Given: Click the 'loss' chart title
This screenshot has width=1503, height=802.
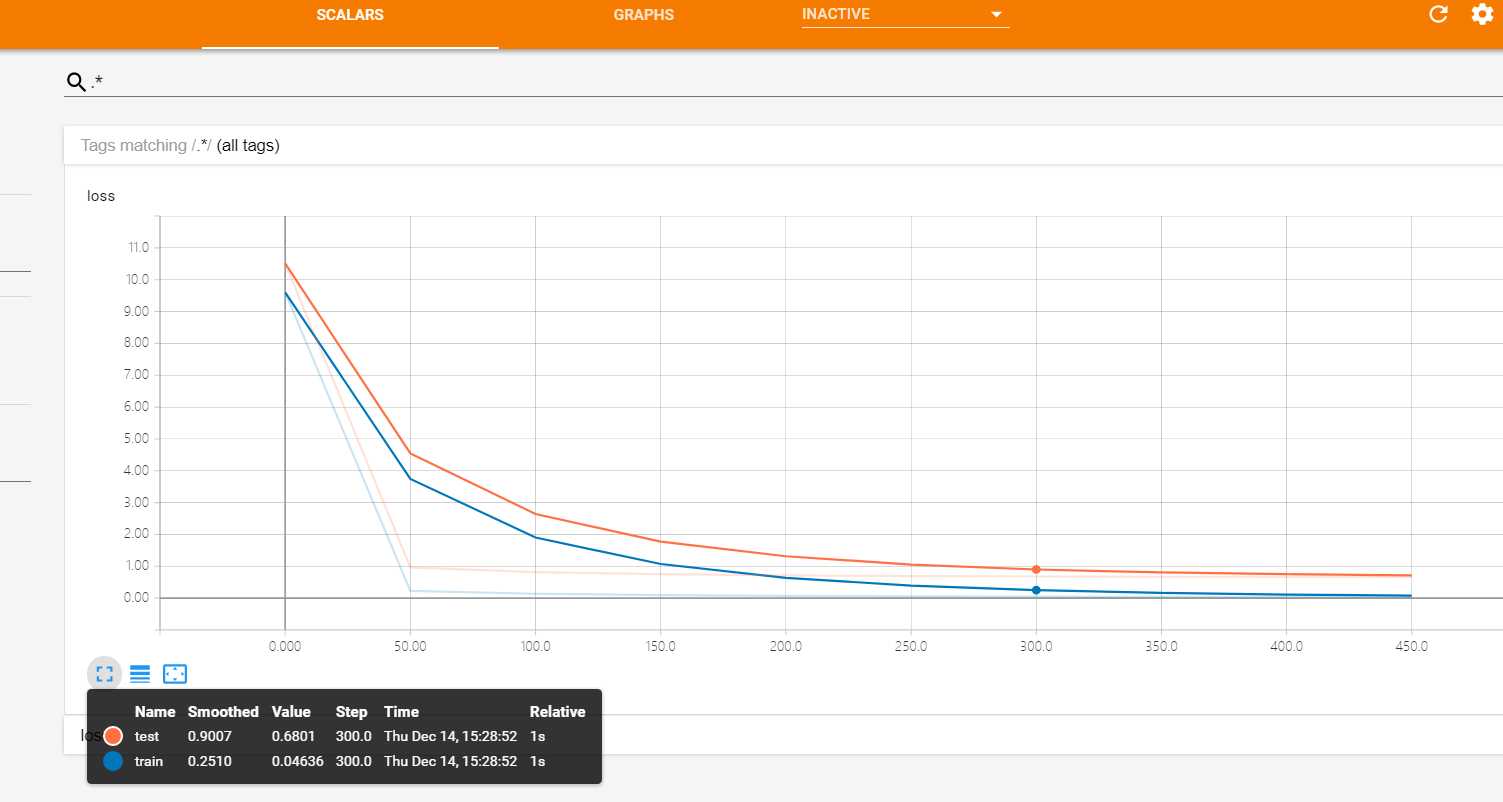Looking at the screenshot, I should pyautogui.click(x=101, y=196).
